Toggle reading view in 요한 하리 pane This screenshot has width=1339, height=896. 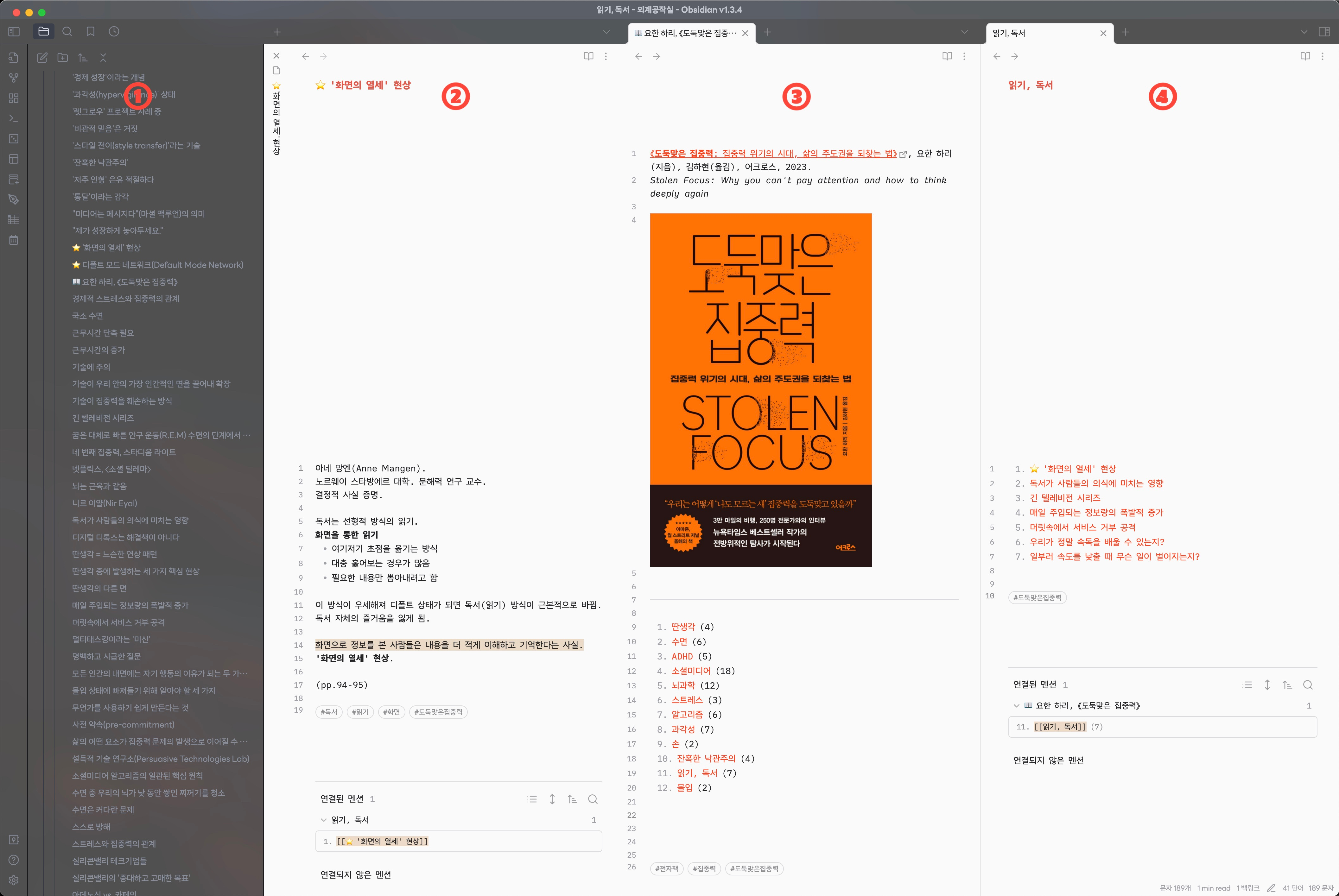pyautogui.click(x=947, y=56)
